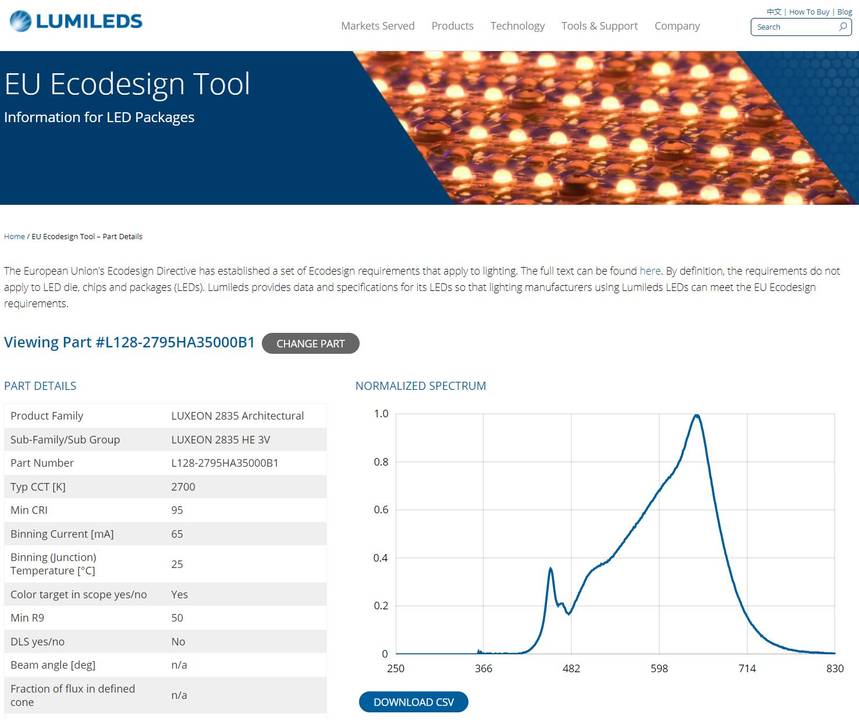Click 'Information for LED Packages' subtitle

click(99, 117)
